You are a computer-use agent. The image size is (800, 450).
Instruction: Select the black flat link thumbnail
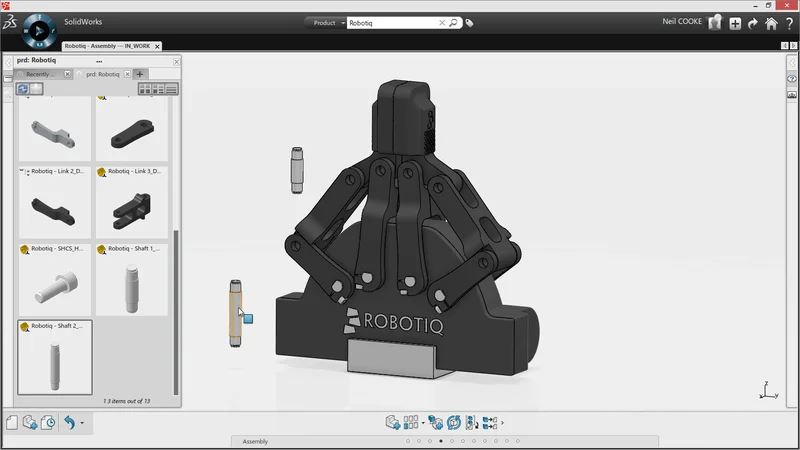(x=132, y=130)
